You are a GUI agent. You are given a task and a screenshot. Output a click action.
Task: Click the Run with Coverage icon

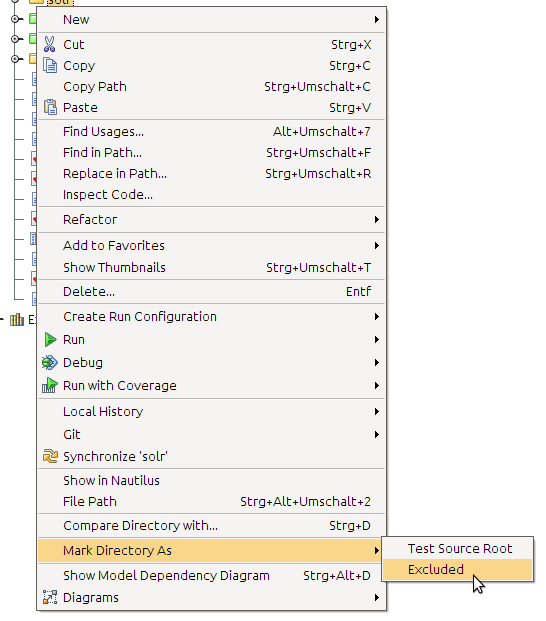(x=49, y=385)
